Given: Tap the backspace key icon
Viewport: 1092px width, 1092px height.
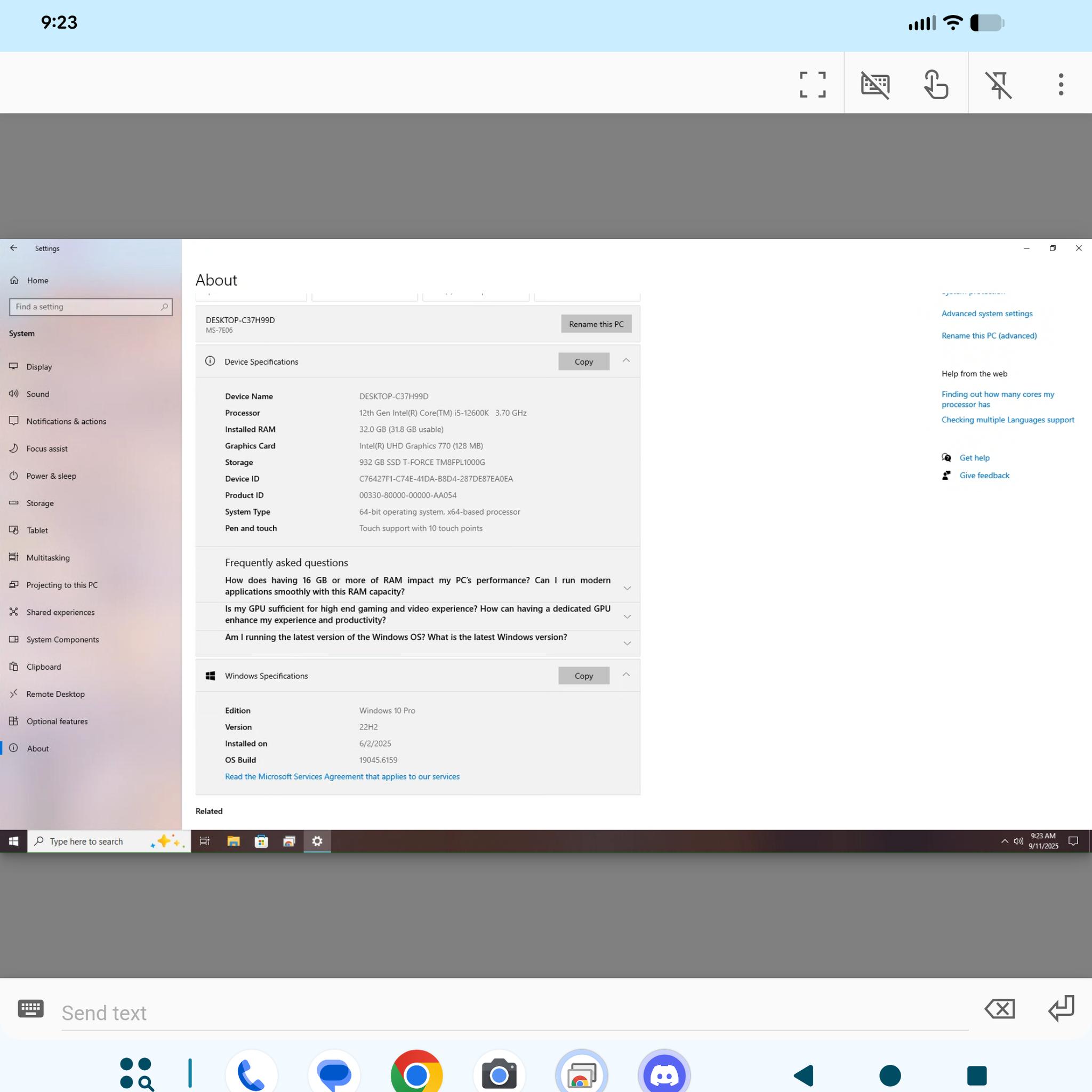Looking at the screenshot, I should 1000,1009.
